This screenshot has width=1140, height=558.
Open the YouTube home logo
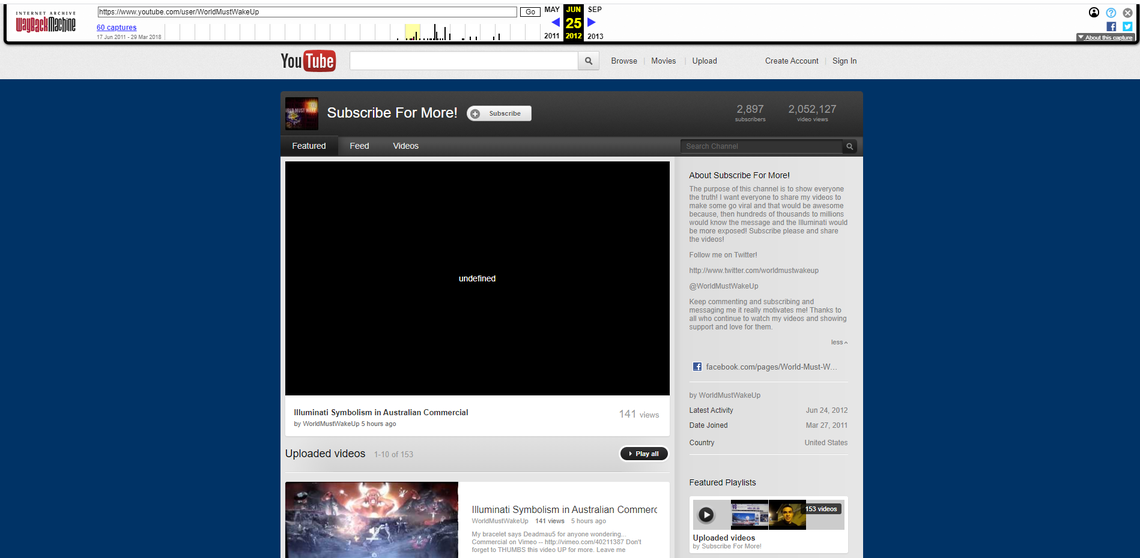point(308,61)
